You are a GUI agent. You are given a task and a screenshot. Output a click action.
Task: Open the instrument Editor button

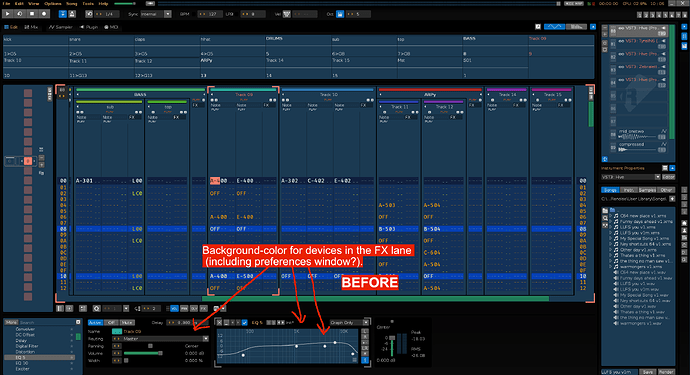(668, 177)
